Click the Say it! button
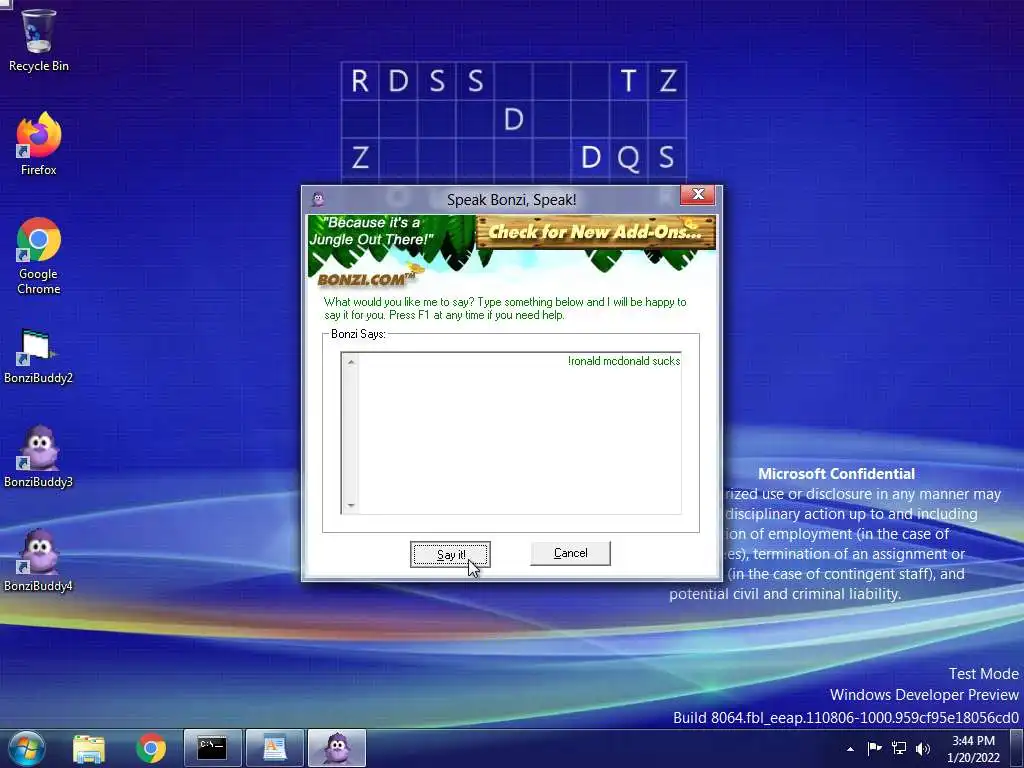This screenshot has width=1024, height=768. [450, 554]
